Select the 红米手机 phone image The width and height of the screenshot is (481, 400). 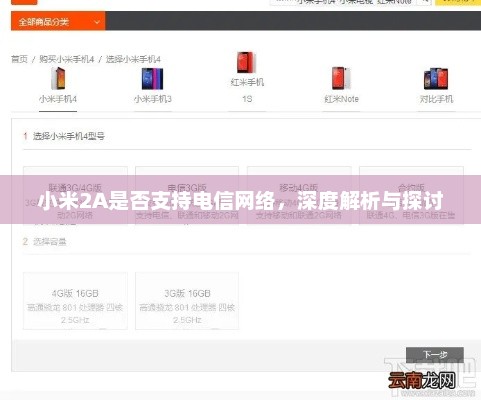(246, 62)
